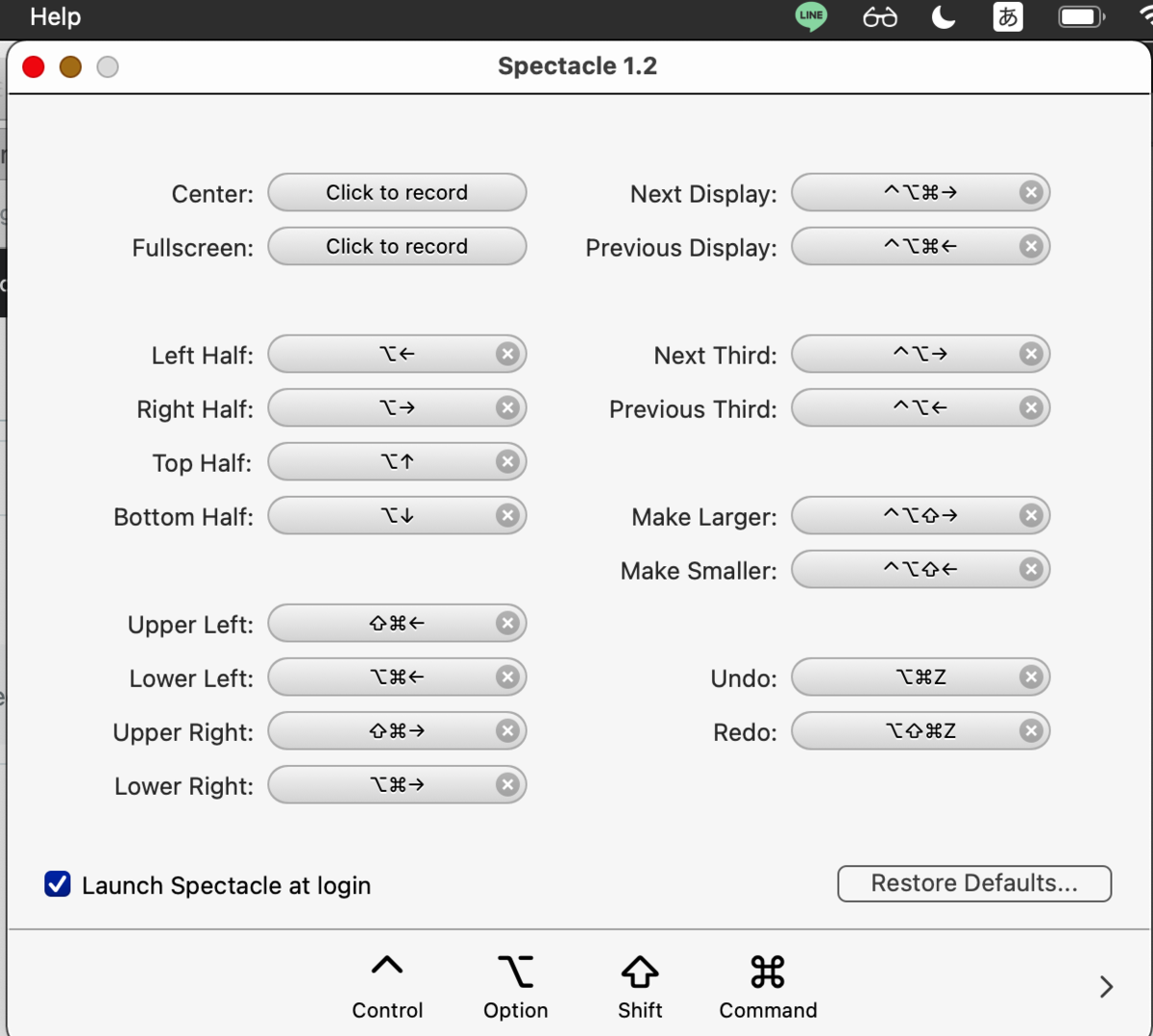Image resolution: width=1153 pixels, height=1036 pixels.
Task: Clear the Upper Right shortcut
Action: click(507, 731)
